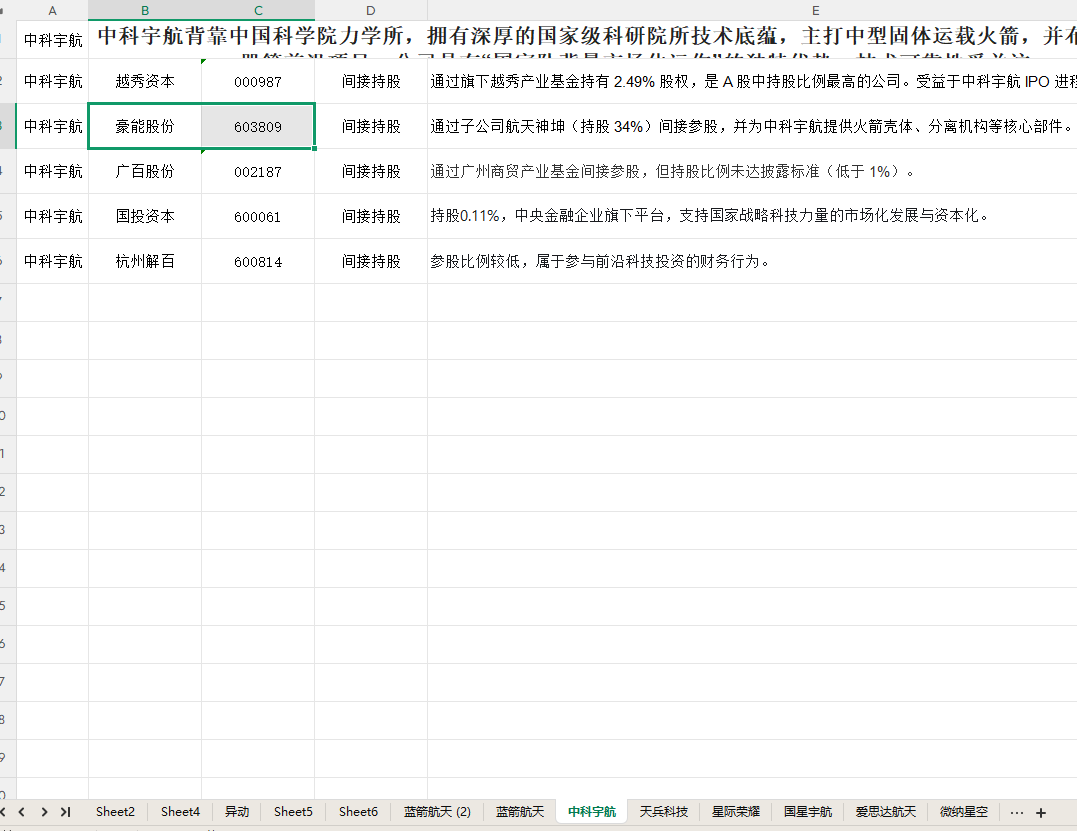Select column B header

[145, 10]
